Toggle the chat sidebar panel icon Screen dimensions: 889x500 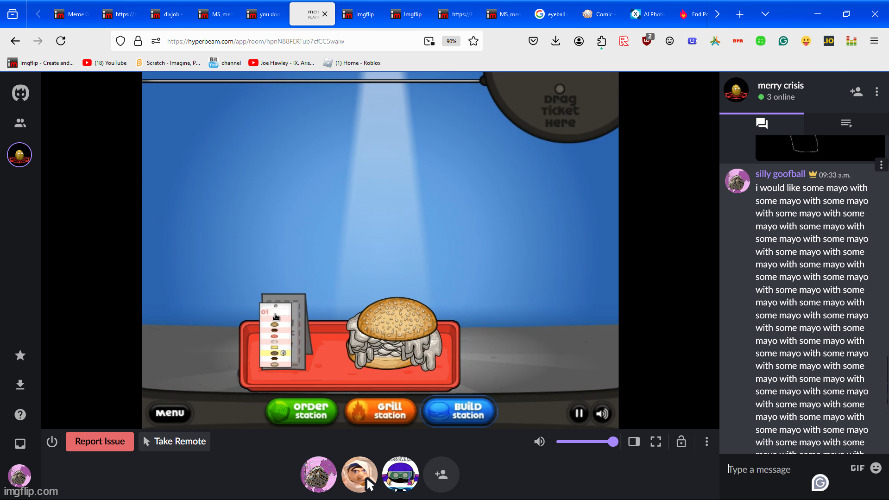[633, 441]
